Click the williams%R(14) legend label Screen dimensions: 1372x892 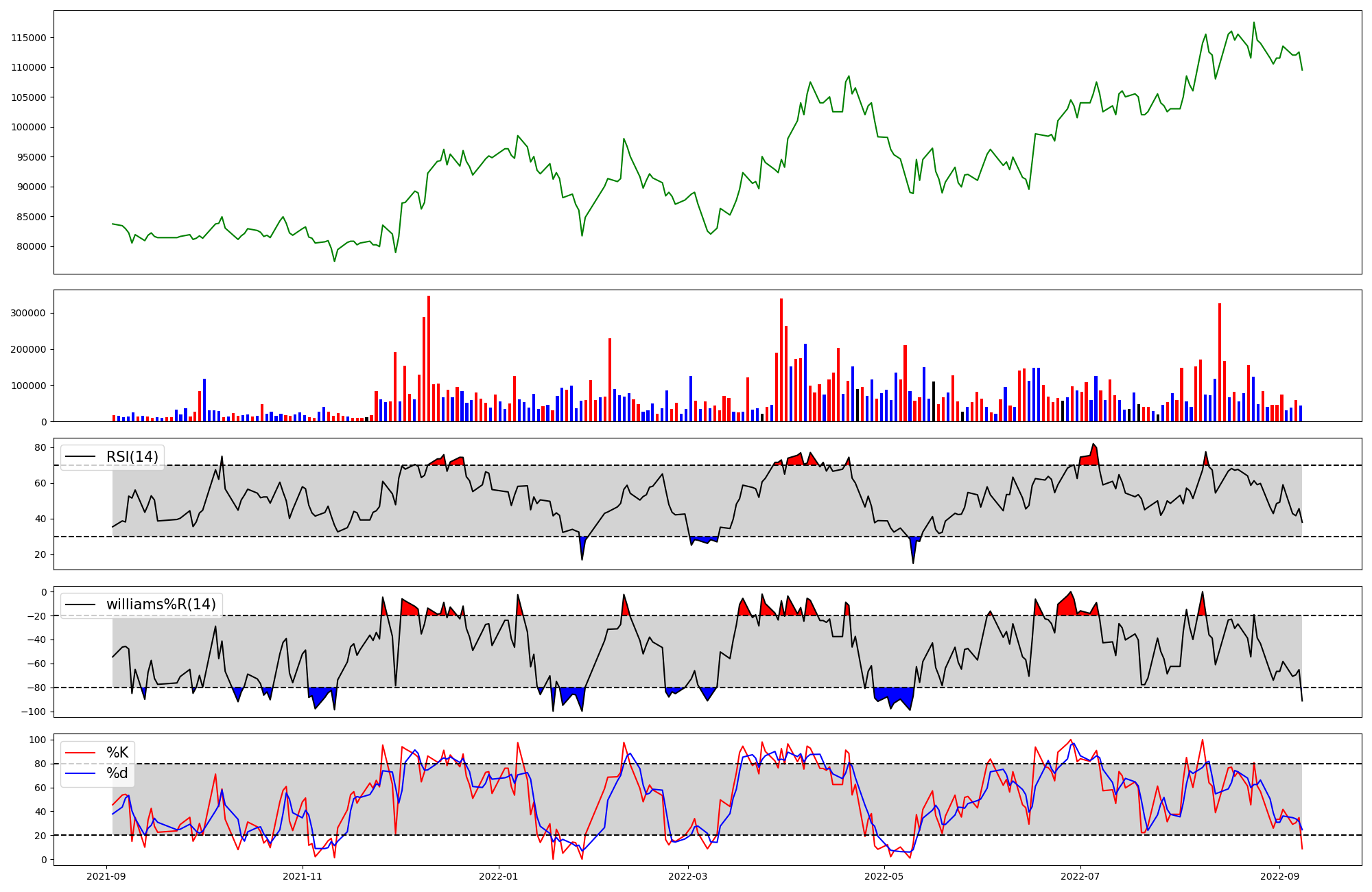161,605
